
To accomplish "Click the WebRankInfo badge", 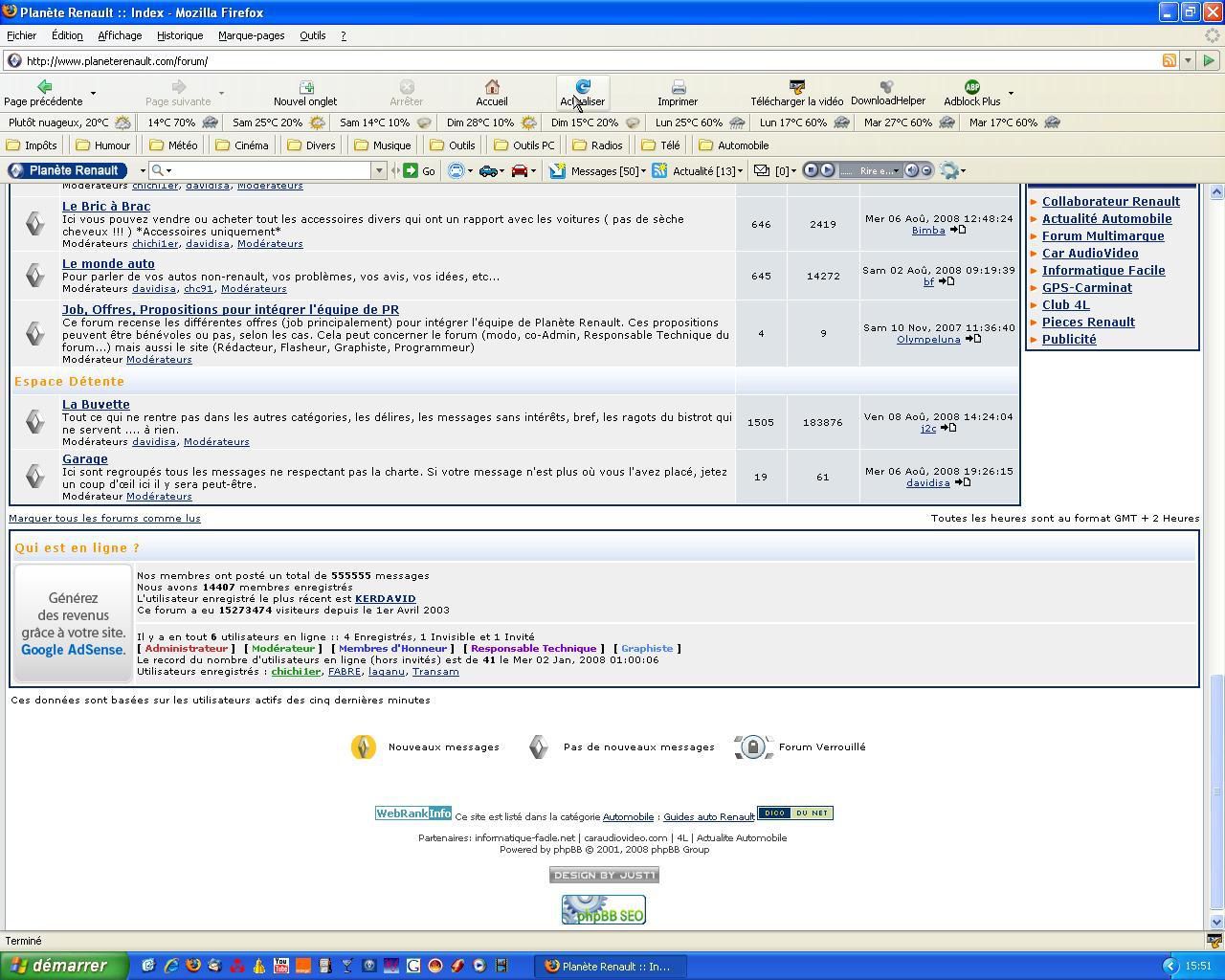I will point(412,813).
